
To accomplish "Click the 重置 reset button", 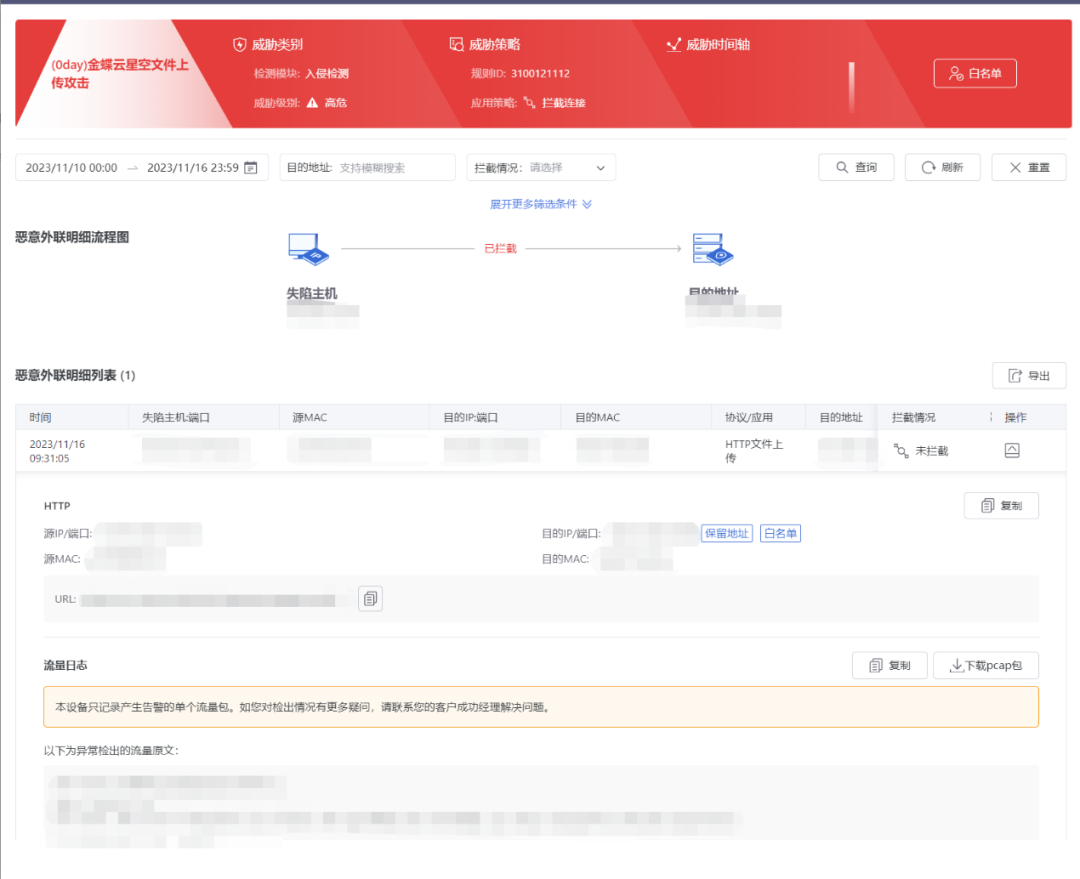I will (x=1029, y=167).
